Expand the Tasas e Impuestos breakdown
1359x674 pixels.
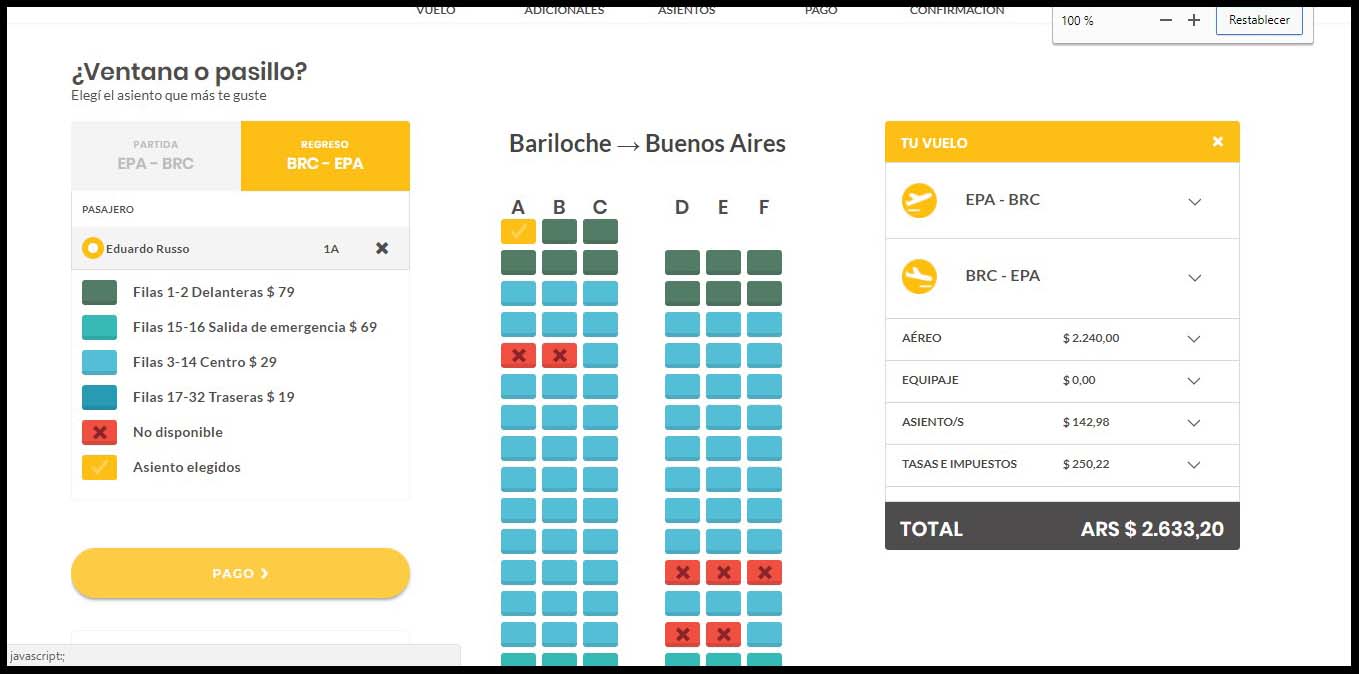[x=1194, y=465]
